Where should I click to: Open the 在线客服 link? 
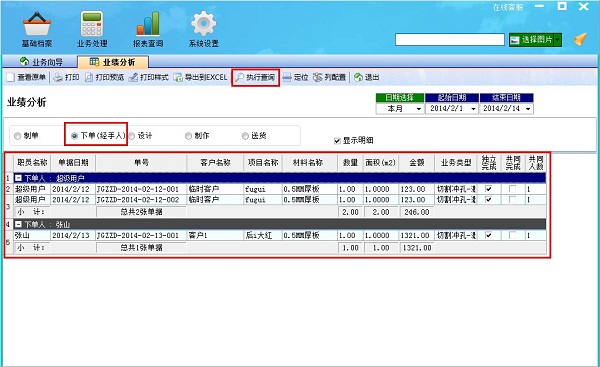(x=508, y=7)
